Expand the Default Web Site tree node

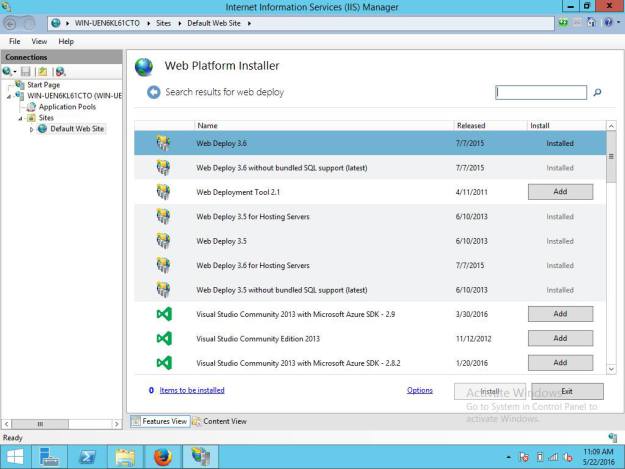31,129
